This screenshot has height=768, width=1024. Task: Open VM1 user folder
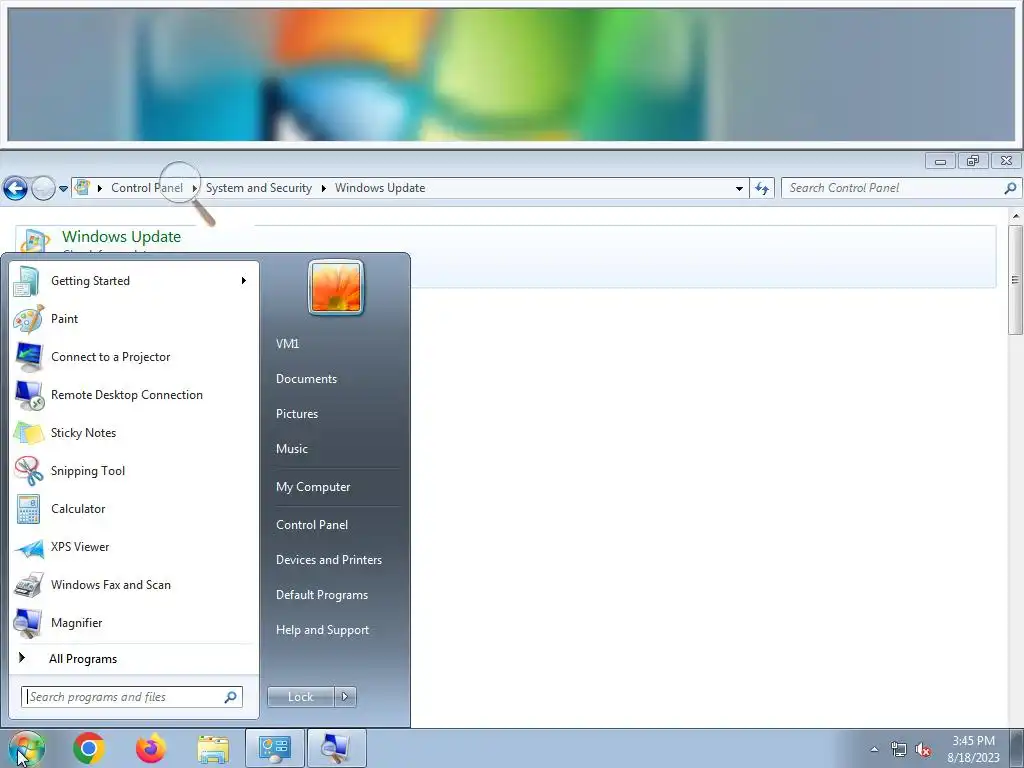[x=287, y=344]
